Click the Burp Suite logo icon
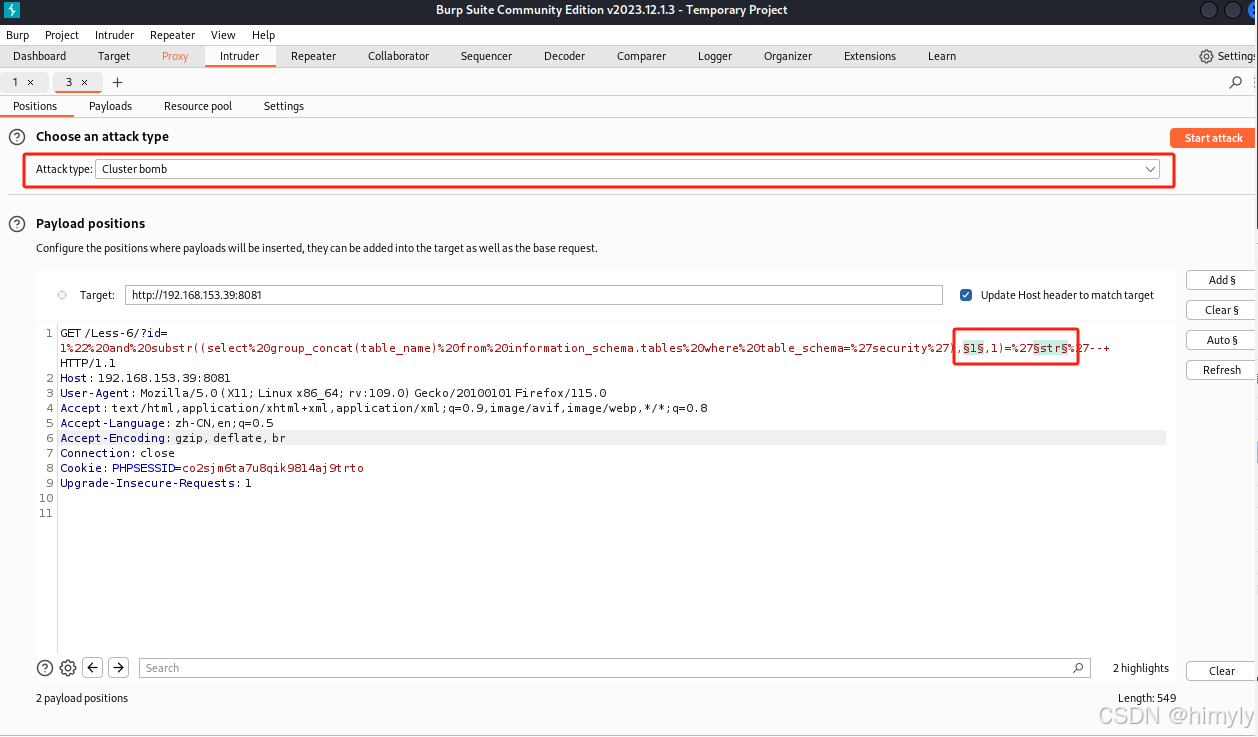Screen dimensions: 1258x737 [12, 10]
